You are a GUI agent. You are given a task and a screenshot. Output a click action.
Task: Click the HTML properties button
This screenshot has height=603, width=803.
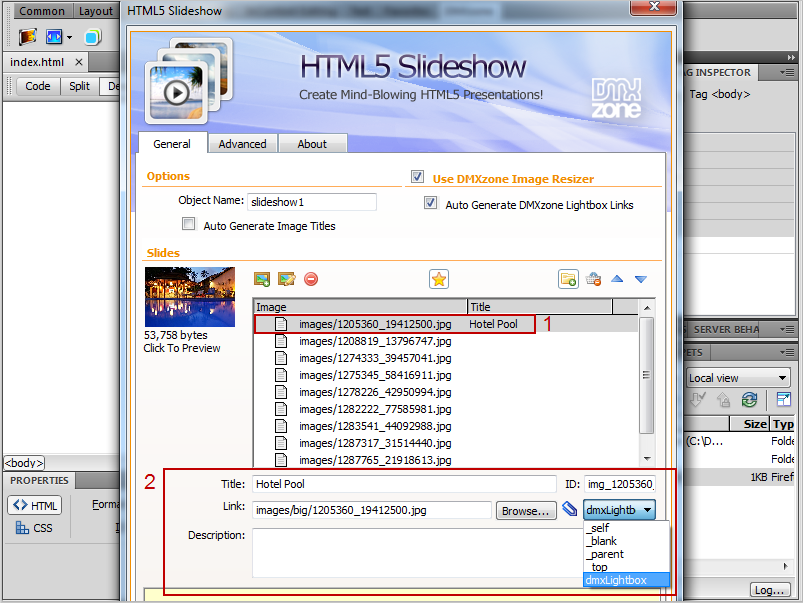pyautogui.click(x=35, y=505)
